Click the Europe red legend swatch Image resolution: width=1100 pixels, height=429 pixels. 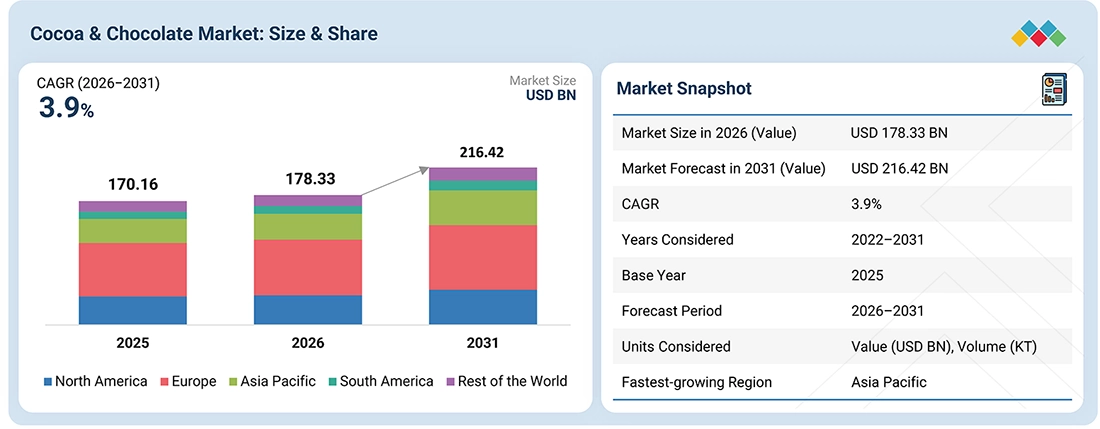(164, 382)
